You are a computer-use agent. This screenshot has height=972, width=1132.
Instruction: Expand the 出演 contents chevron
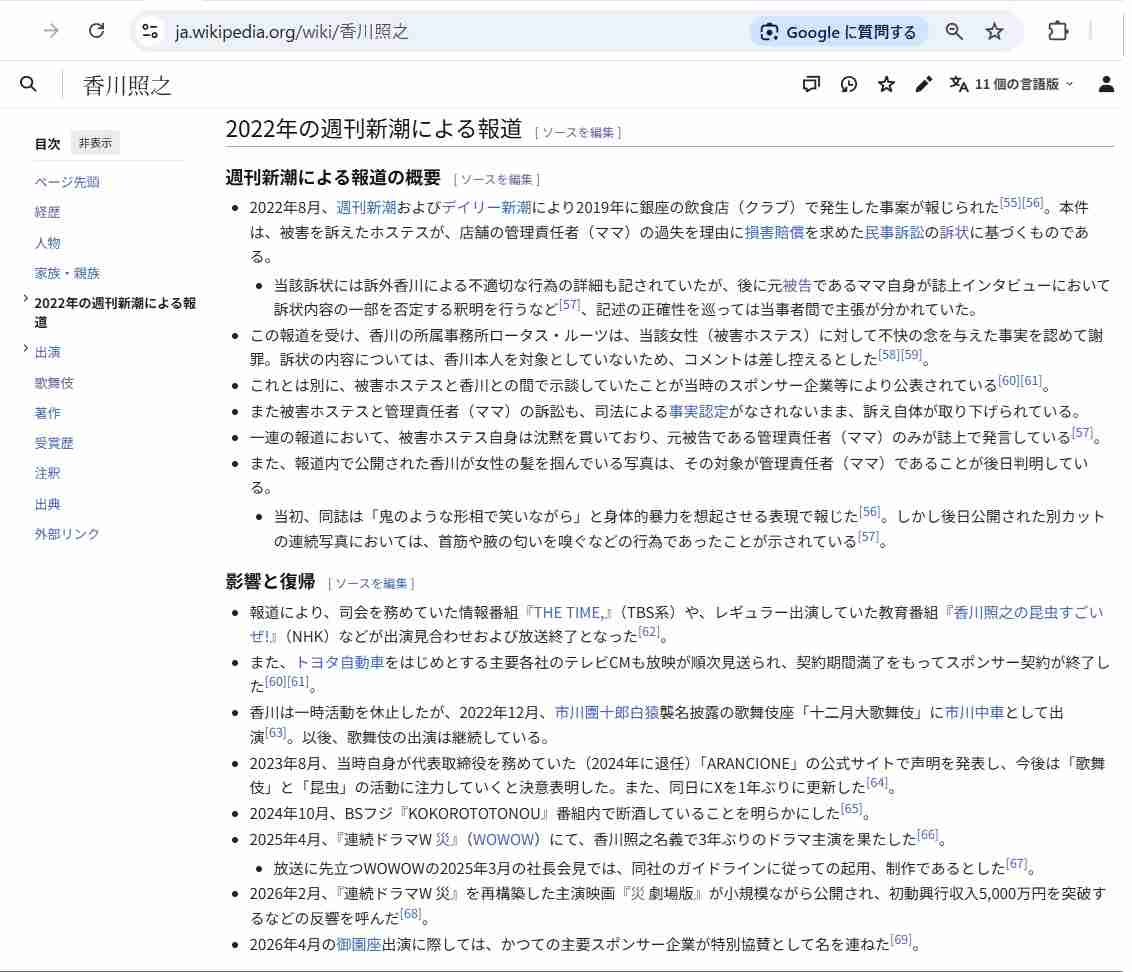coord(26,348)
